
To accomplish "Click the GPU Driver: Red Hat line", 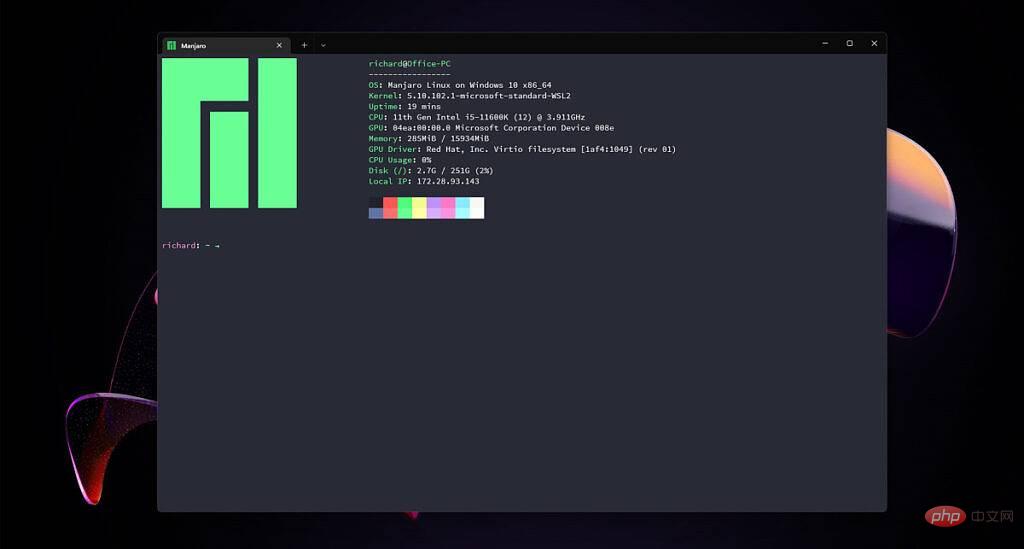I will pyautogui.click(x=522, y=149).
